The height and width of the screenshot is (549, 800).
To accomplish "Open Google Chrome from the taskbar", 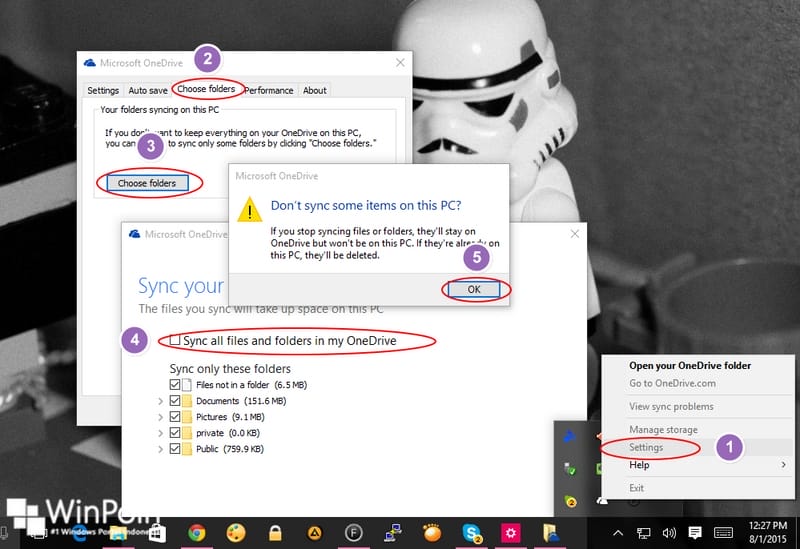I will point(198,532).
